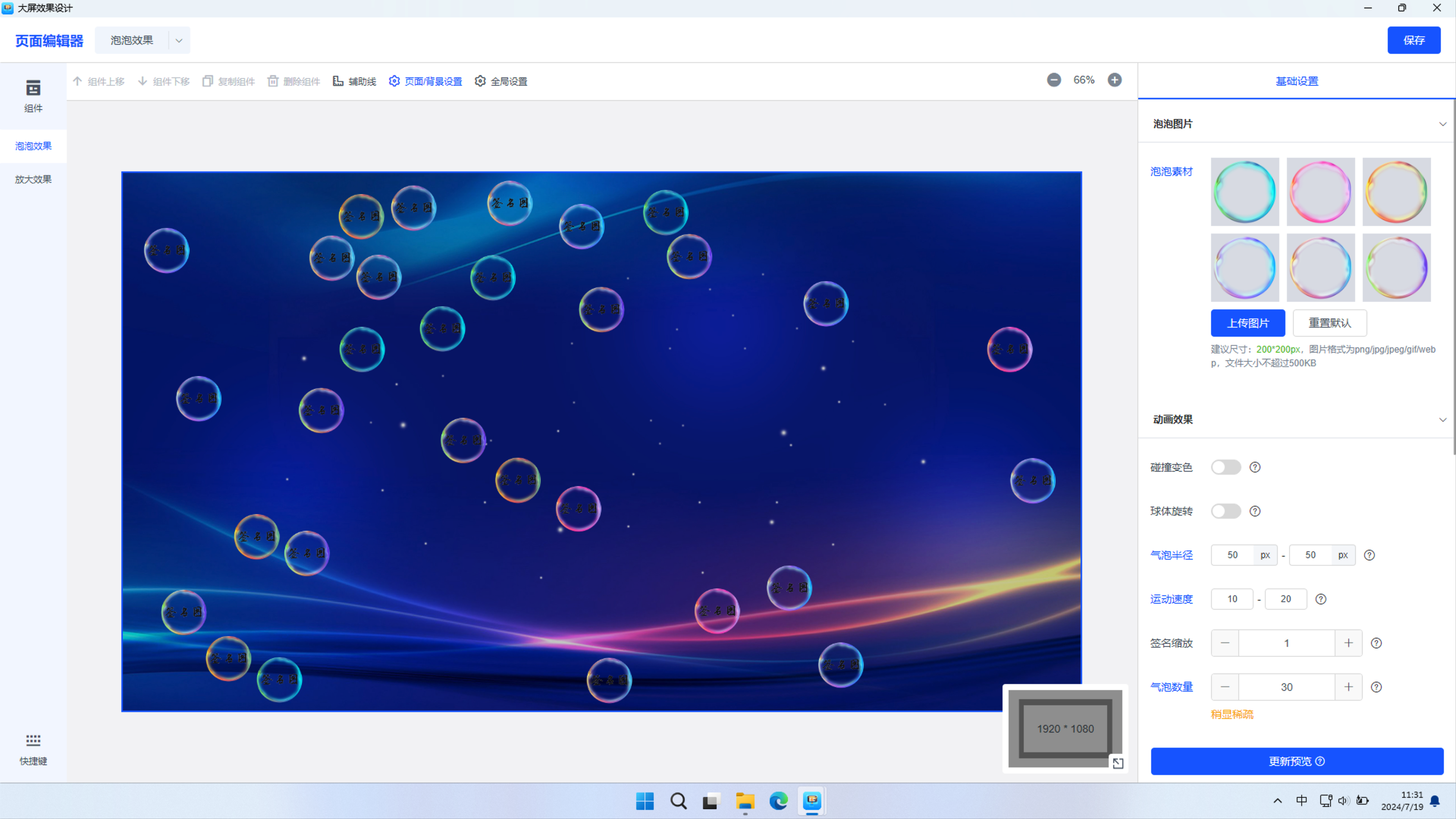Screen dimensions: 1456x819
Task: Toggle the 辅助线 guide lines tool
Action: click(355, 82)
